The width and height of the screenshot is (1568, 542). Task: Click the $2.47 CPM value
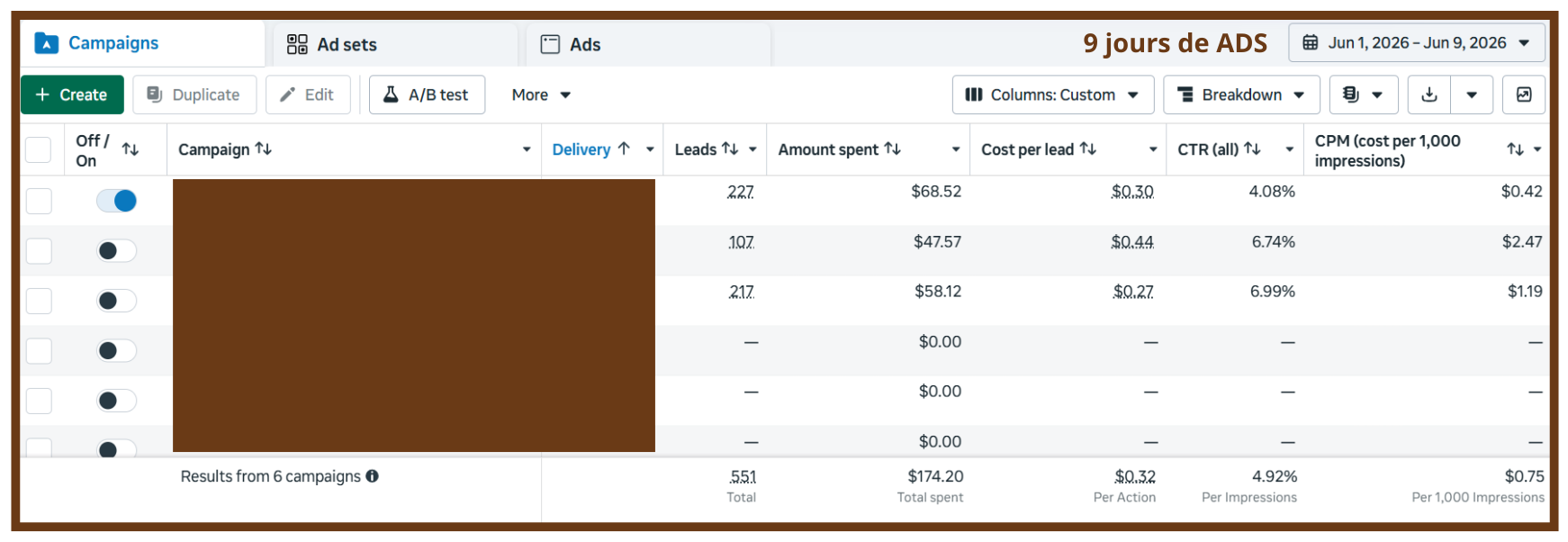(1522, 242)
